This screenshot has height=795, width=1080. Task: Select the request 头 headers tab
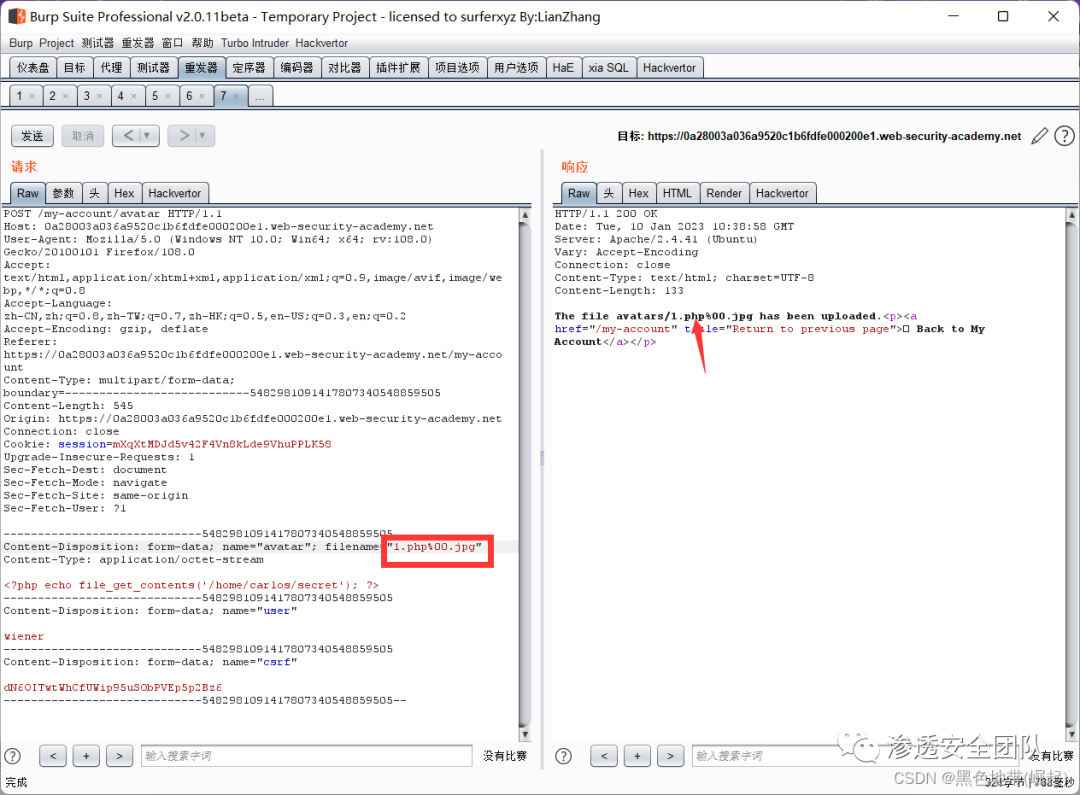94,194
